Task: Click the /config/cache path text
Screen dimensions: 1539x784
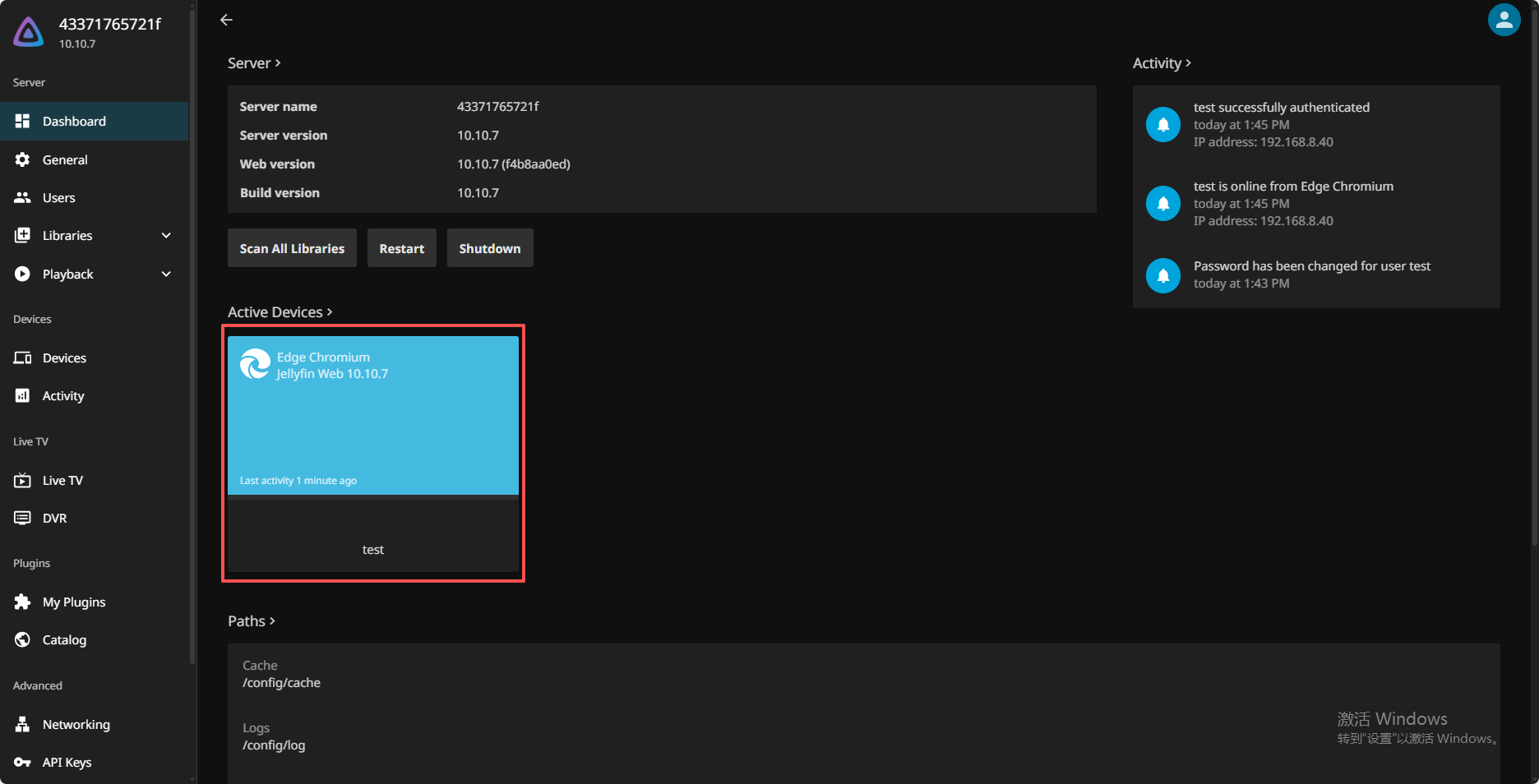Action: 281,683
